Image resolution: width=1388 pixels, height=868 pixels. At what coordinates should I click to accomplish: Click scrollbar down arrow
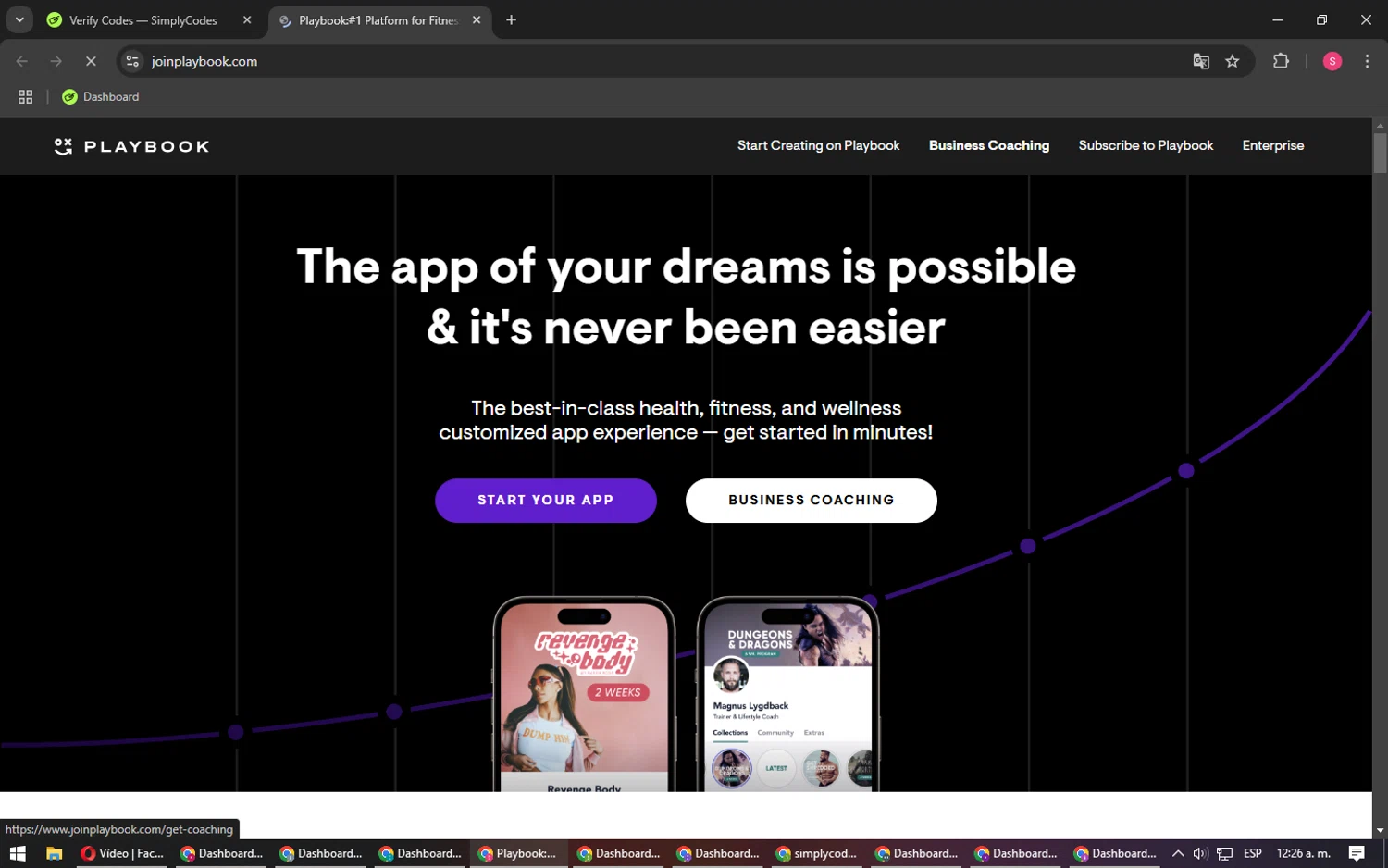click(x=1380, y=830)
